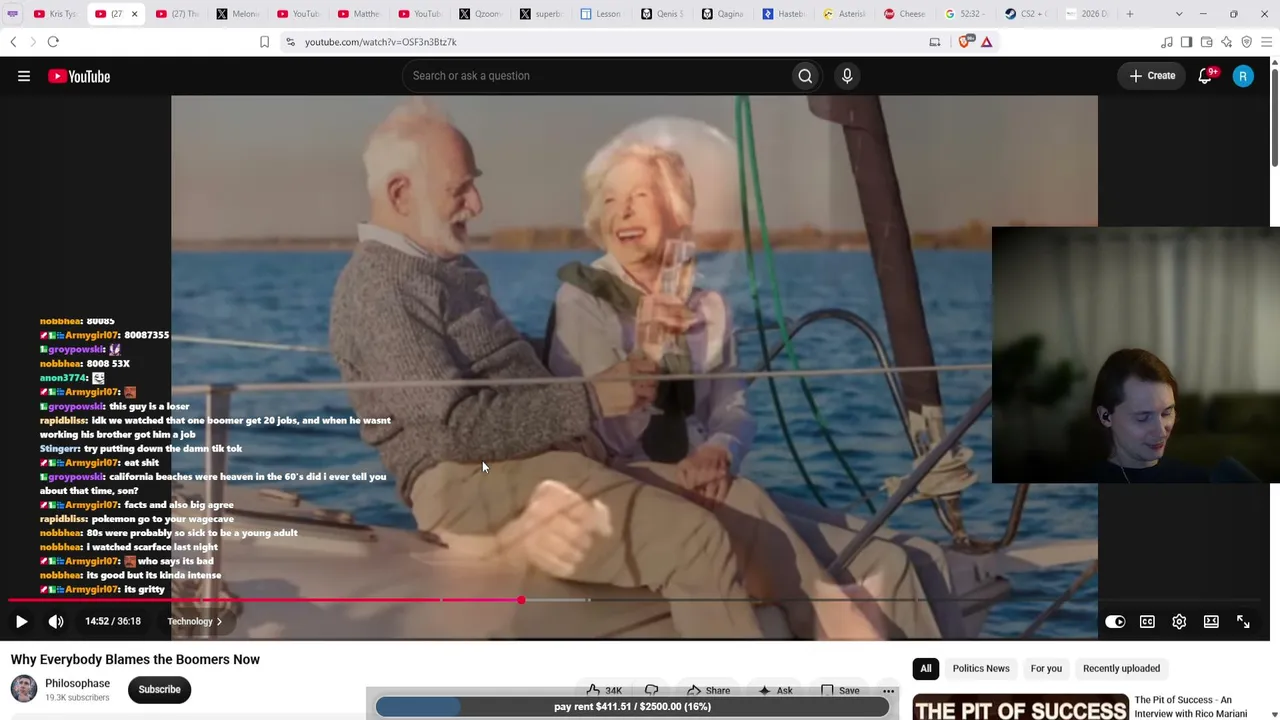Go back to previous page

point(13,42)
